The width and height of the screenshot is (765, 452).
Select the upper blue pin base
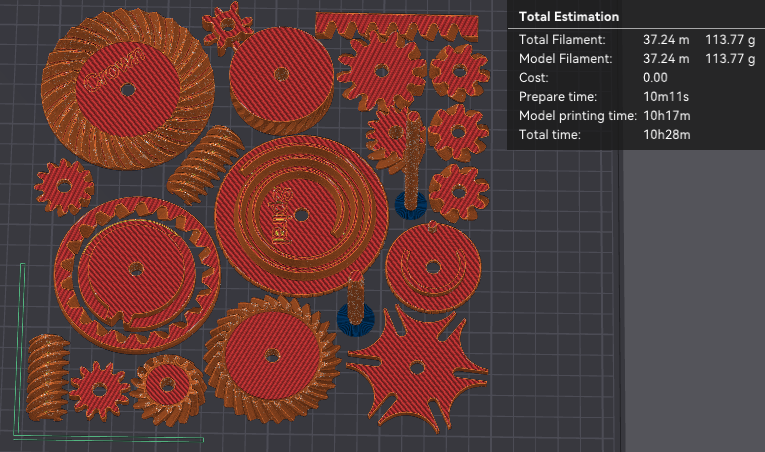click(x=410, y=204)
